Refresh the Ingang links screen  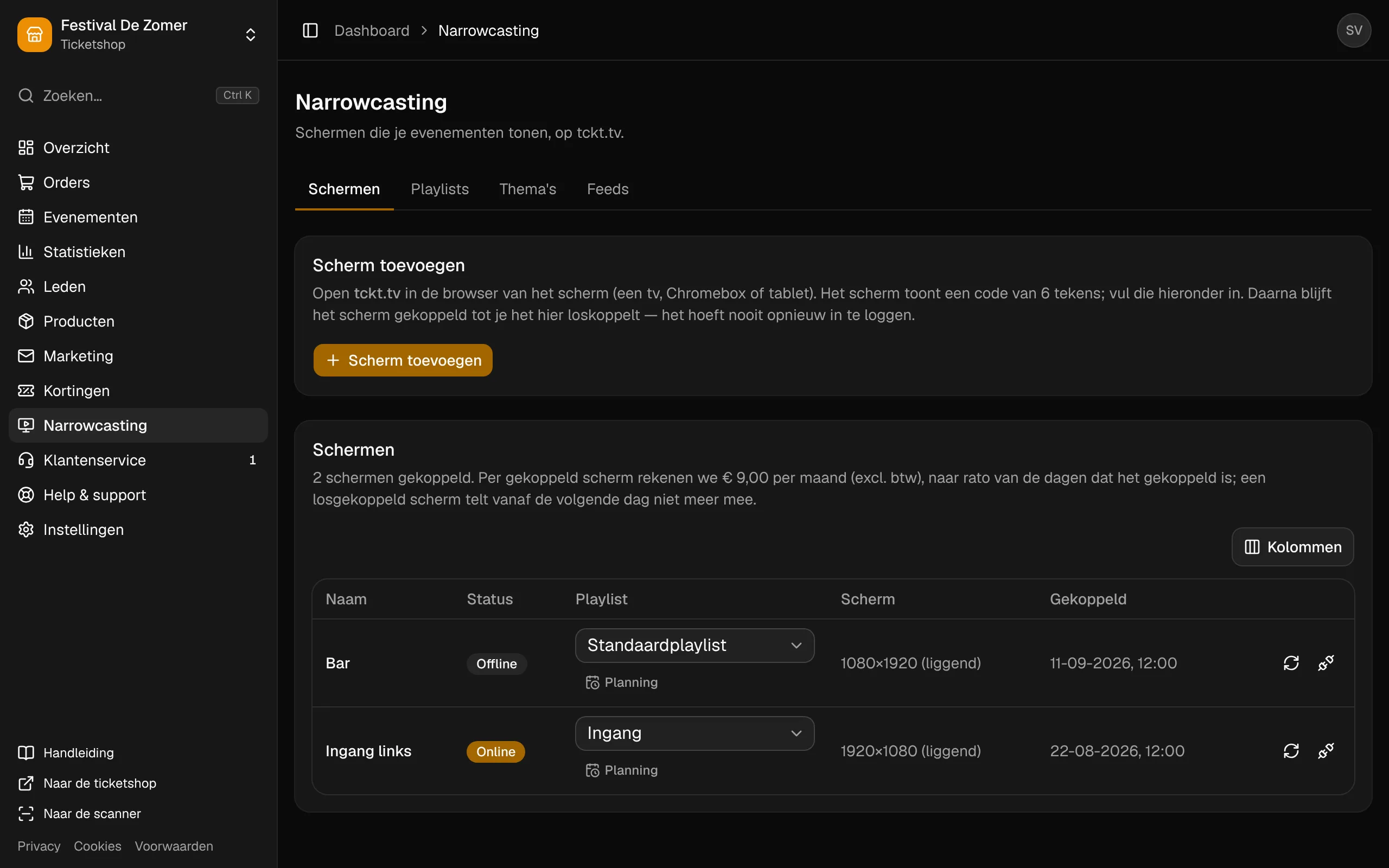1291,751
